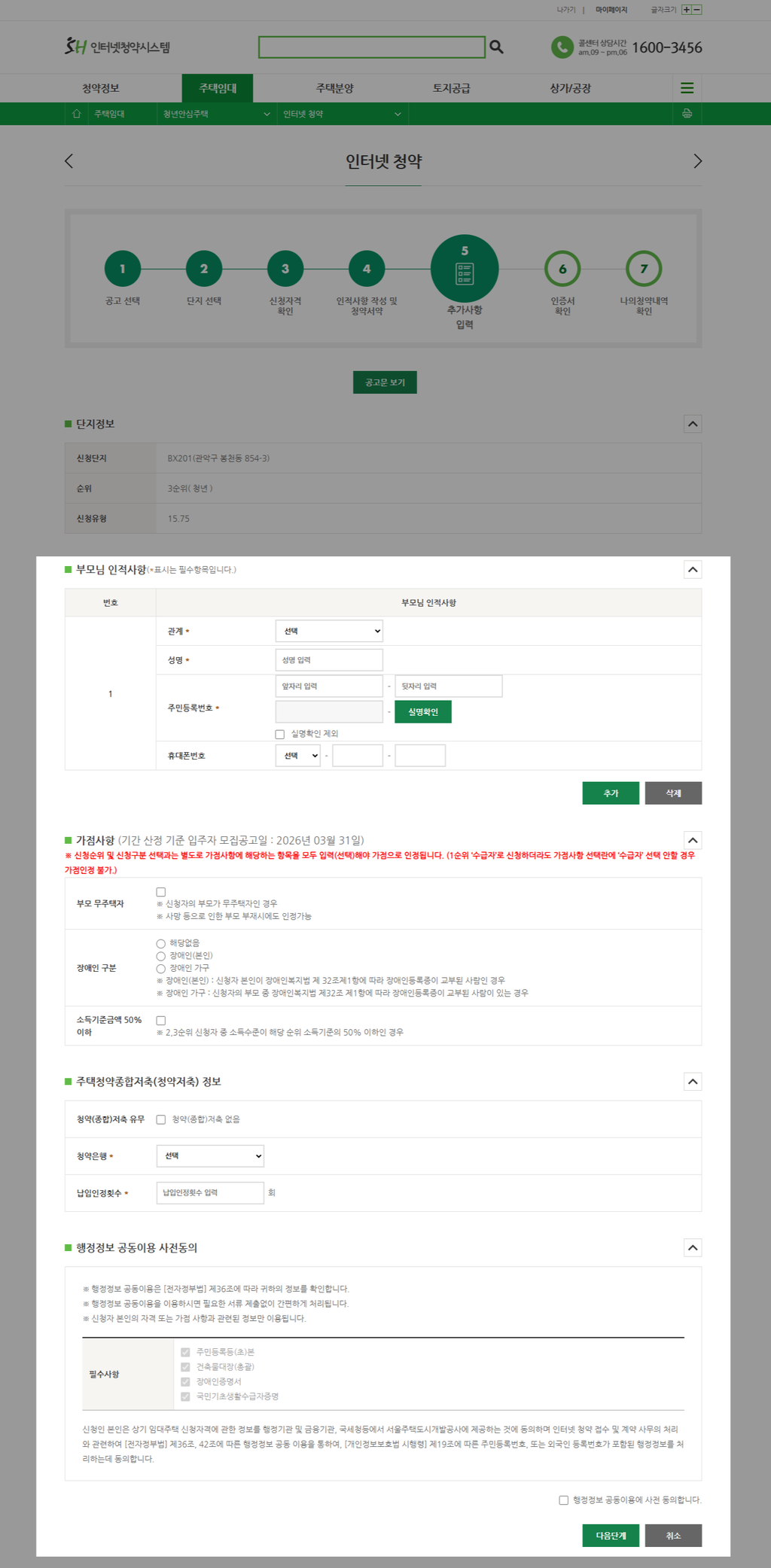Click the call center phone icon
Viewport: 771px width, 1568px height.
tap(562, 47)
